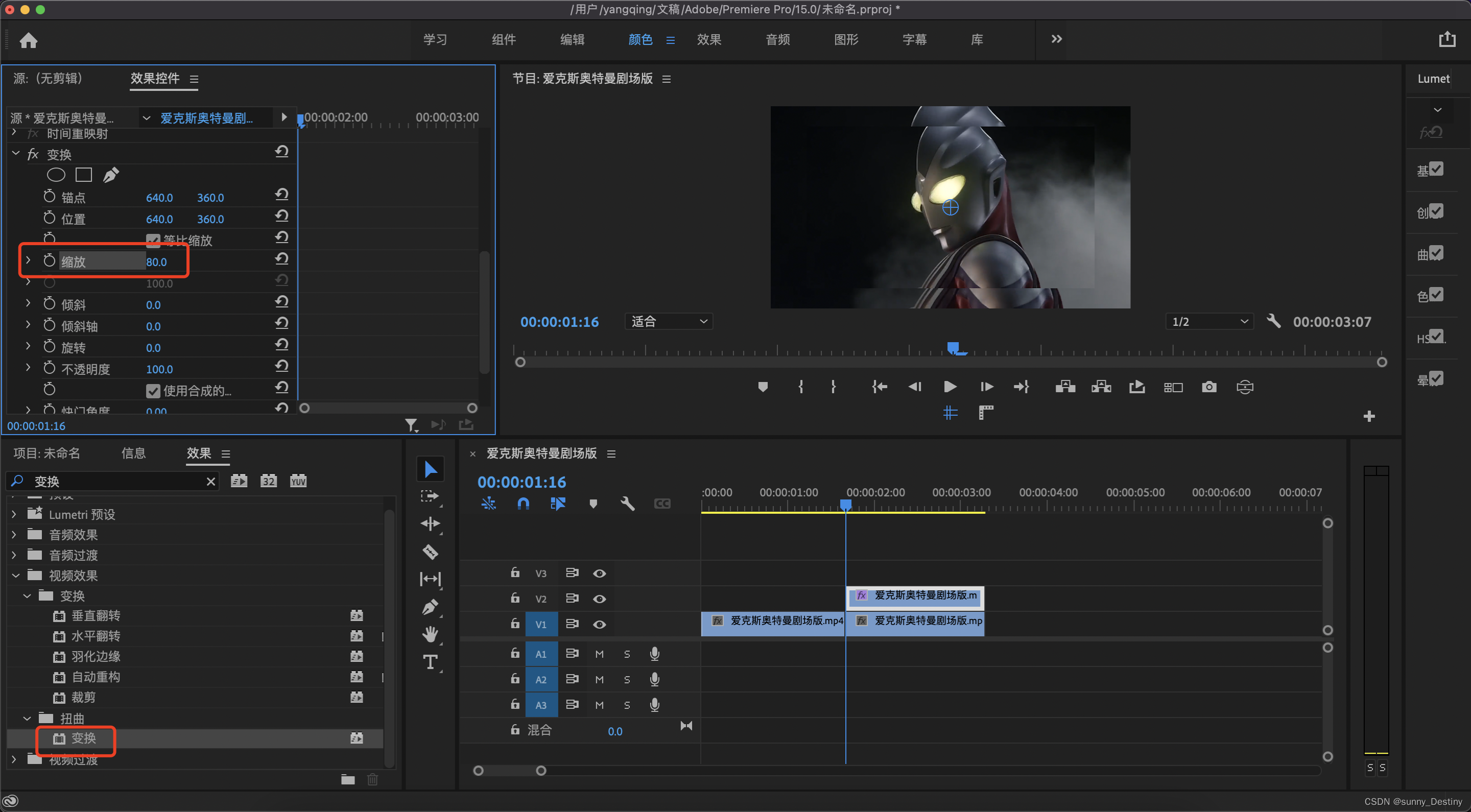This screenshot has width=1471, height=812.
Task: Toggle the 等比缩放 checkbox
Action: click(x=153, y=241)
